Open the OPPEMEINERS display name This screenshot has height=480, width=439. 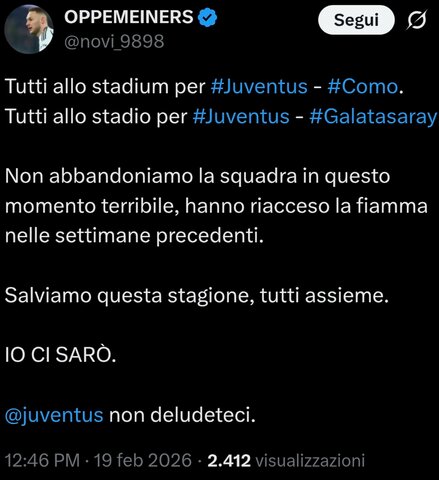[x=129, y=17]
